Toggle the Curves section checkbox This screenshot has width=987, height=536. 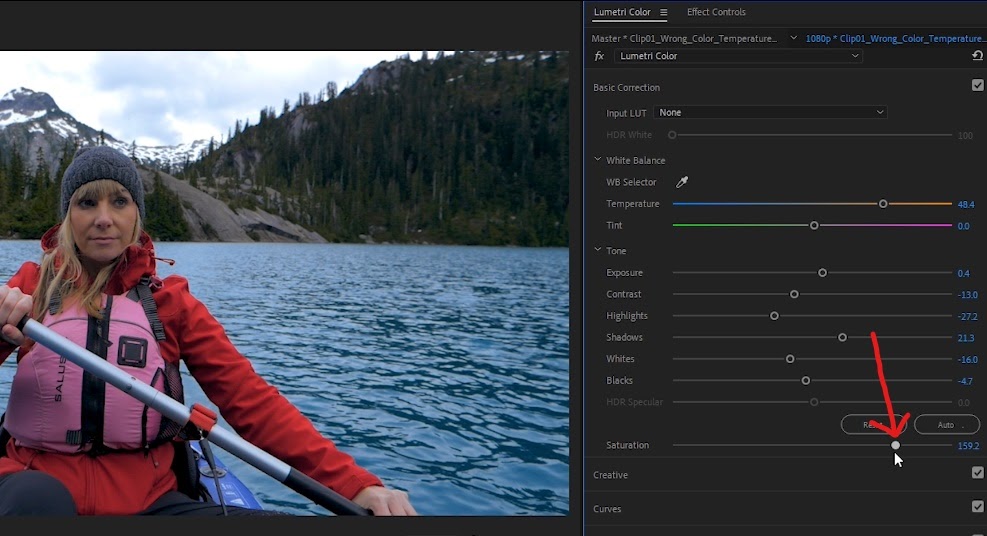(978, 506)
